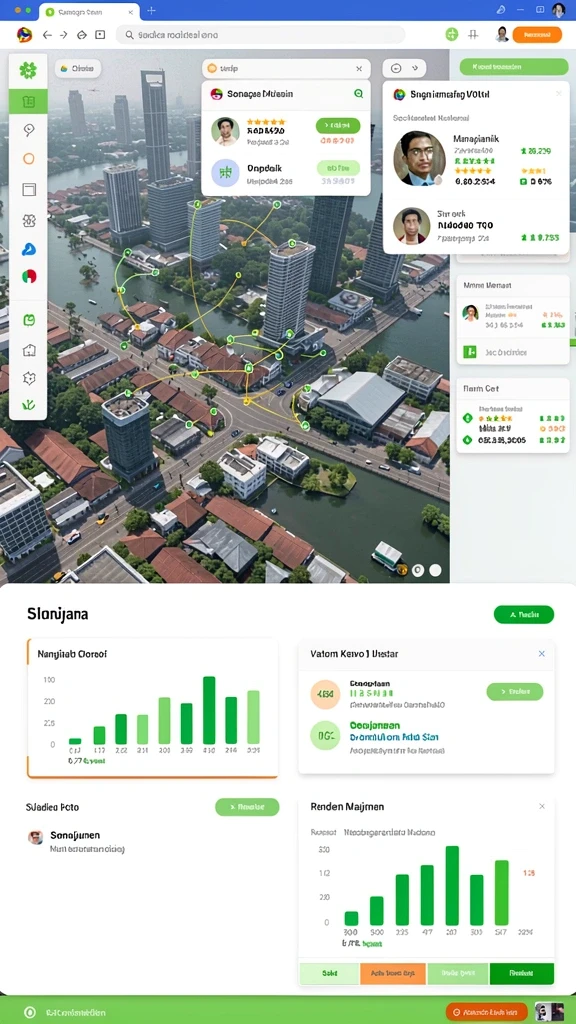
Task: Go forward with the browser forward arrow
Action: click(x=63, y=35)
